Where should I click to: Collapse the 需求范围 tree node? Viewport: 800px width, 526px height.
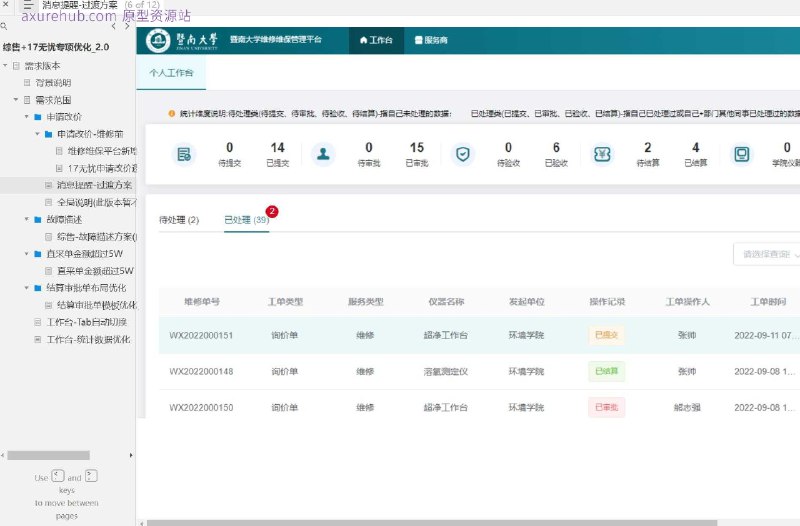coord(16,99)
